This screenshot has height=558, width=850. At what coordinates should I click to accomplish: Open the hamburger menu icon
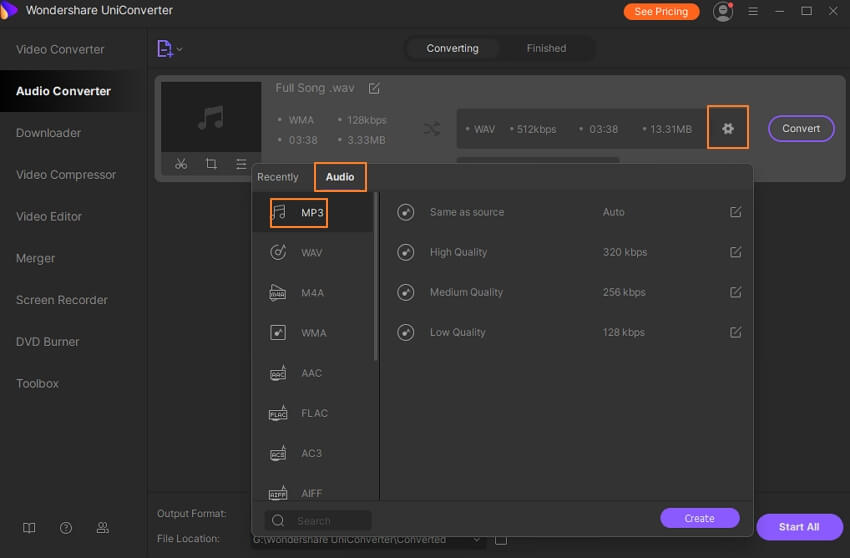click(x=753, y=11)
